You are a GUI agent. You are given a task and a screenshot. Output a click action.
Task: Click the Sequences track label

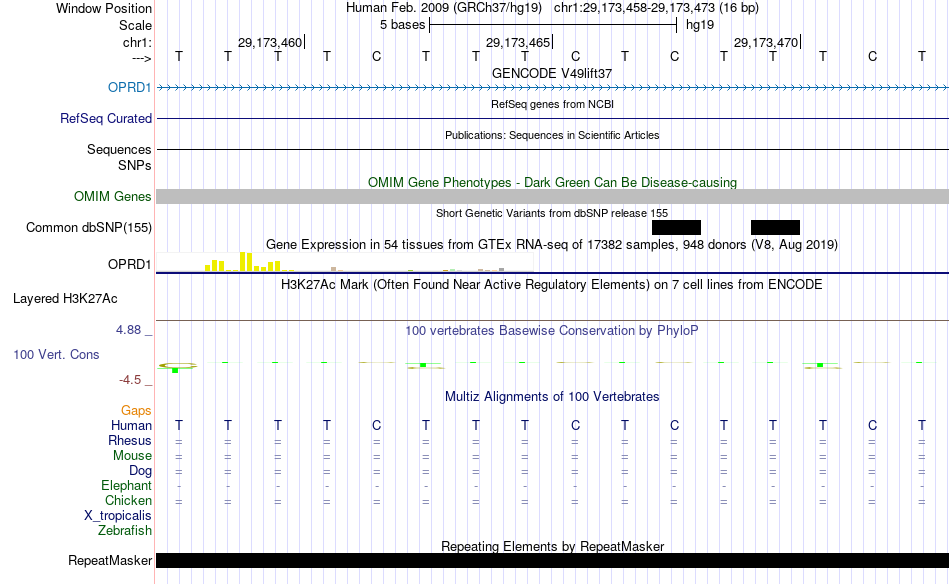pos(119,149)
